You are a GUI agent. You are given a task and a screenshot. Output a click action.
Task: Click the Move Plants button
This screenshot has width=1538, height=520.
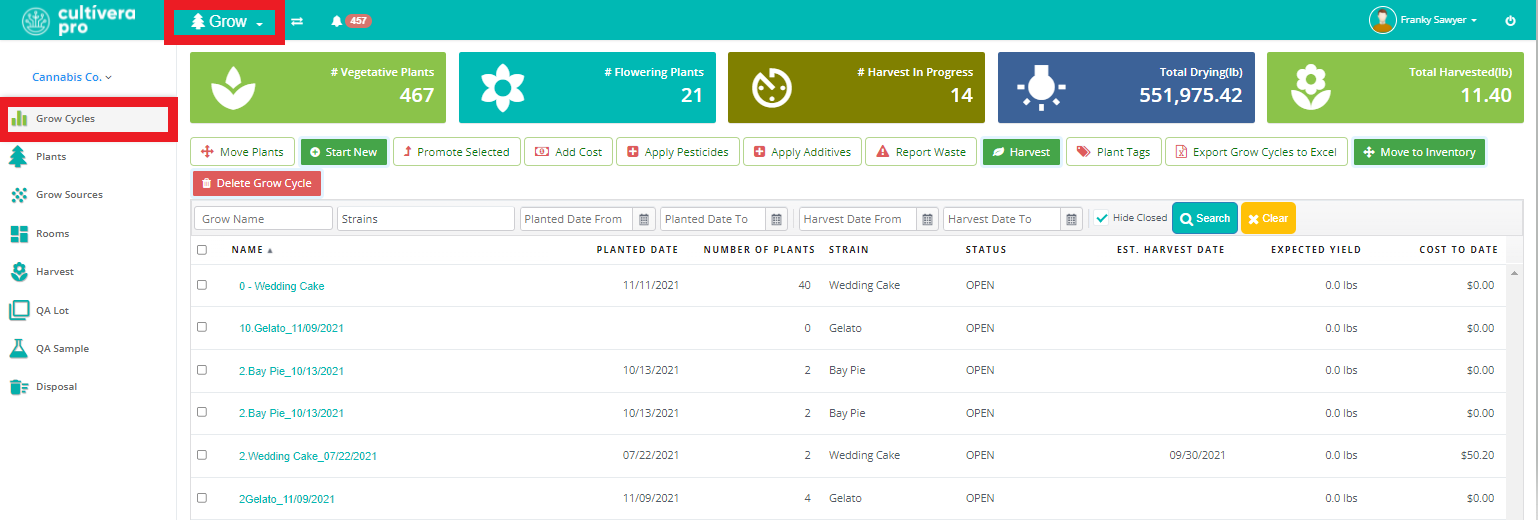(243, 152)
